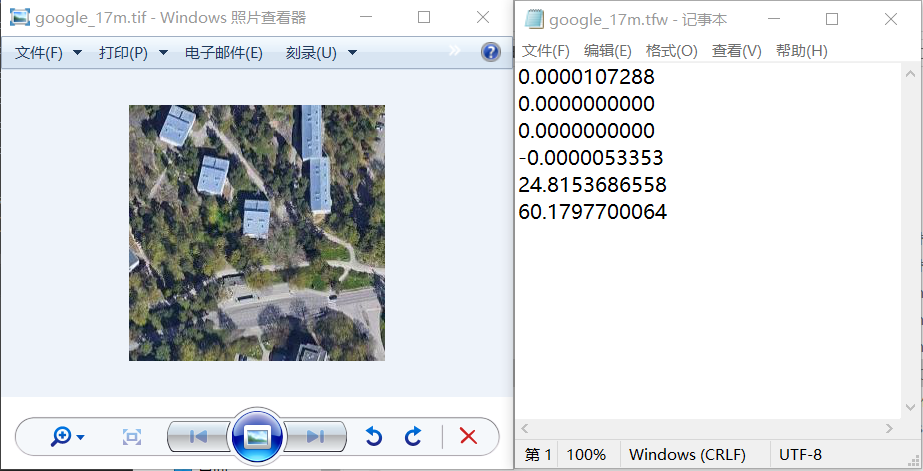Open 帮助(H) menu in Notepad
923x471 pixels.
801,51
